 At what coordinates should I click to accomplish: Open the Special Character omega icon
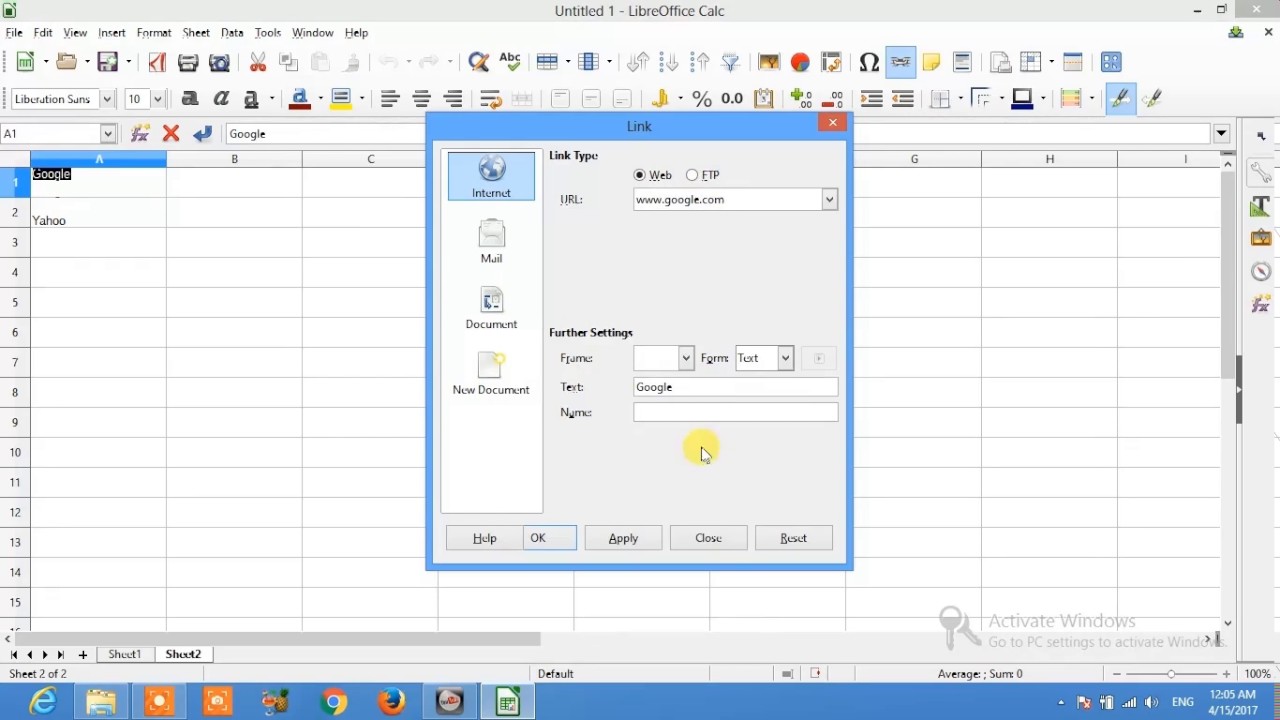(869, 62)
